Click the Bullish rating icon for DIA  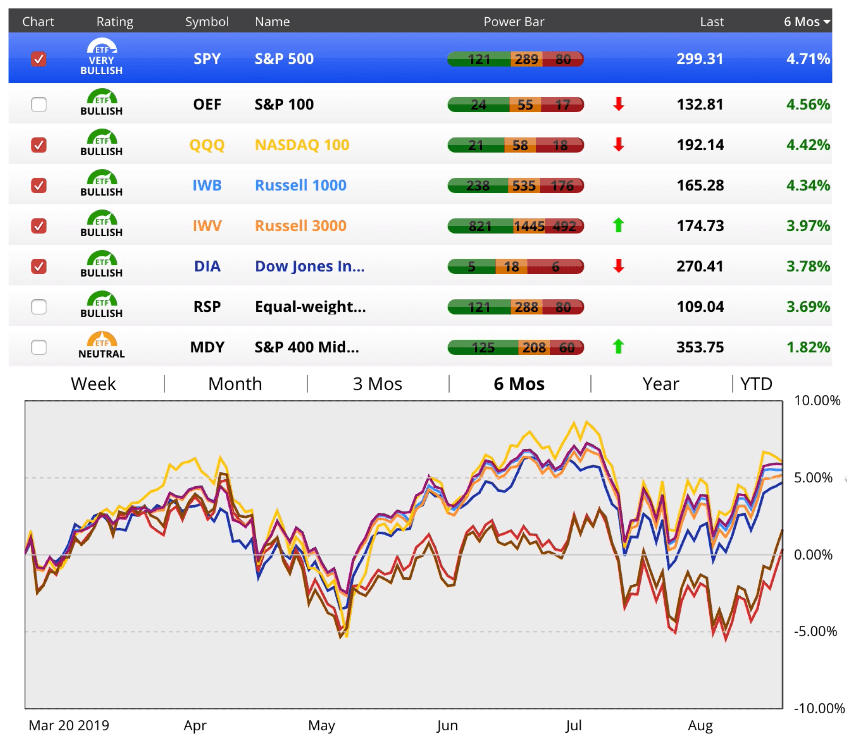click(x=102, y=264)
